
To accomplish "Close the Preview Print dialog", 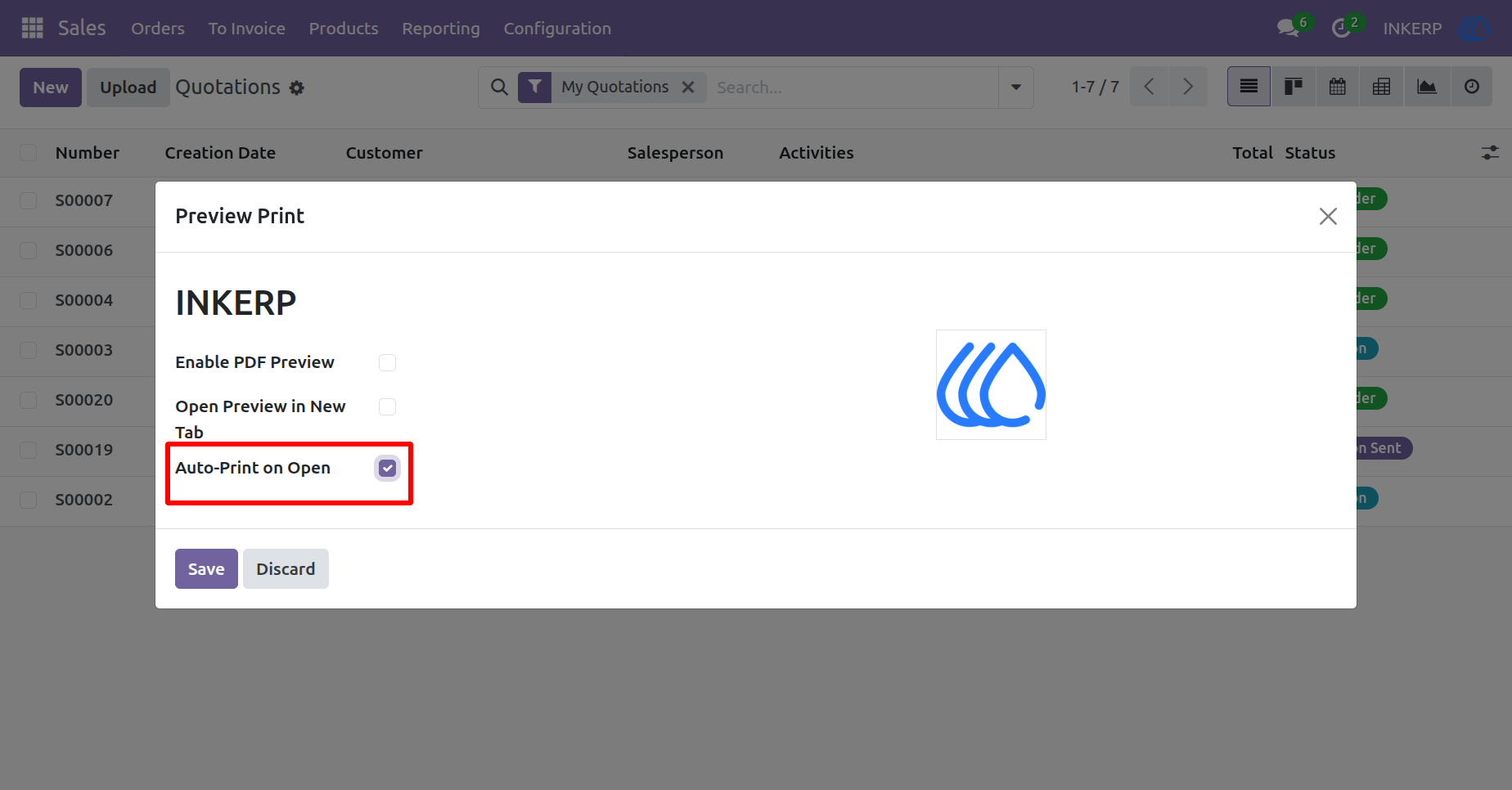I will [x=1328, y=216].
